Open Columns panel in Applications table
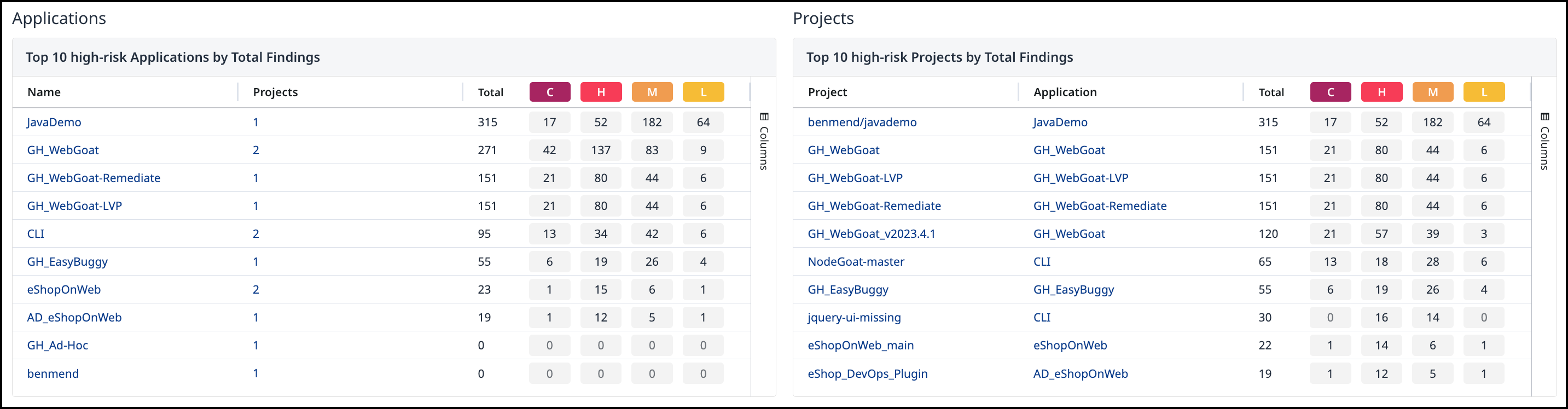 click(764, 141)
